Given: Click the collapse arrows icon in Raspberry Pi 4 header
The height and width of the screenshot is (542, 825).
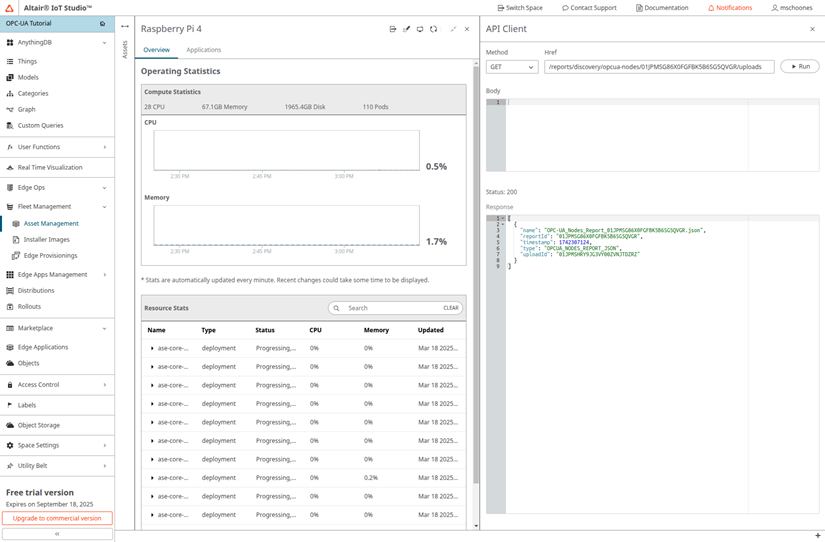Looking at the screenshot, I should (x=453, y=29).
